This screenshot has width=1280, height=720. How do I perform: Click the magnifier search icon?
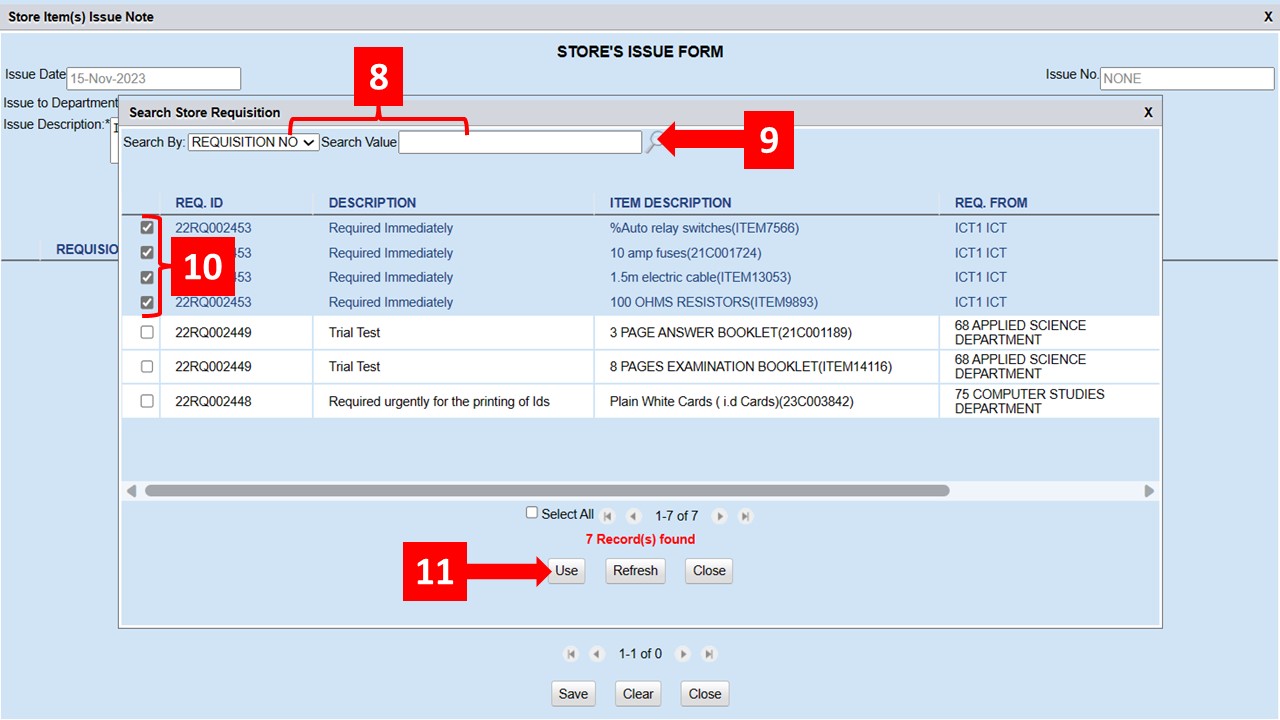pos(654,142)
